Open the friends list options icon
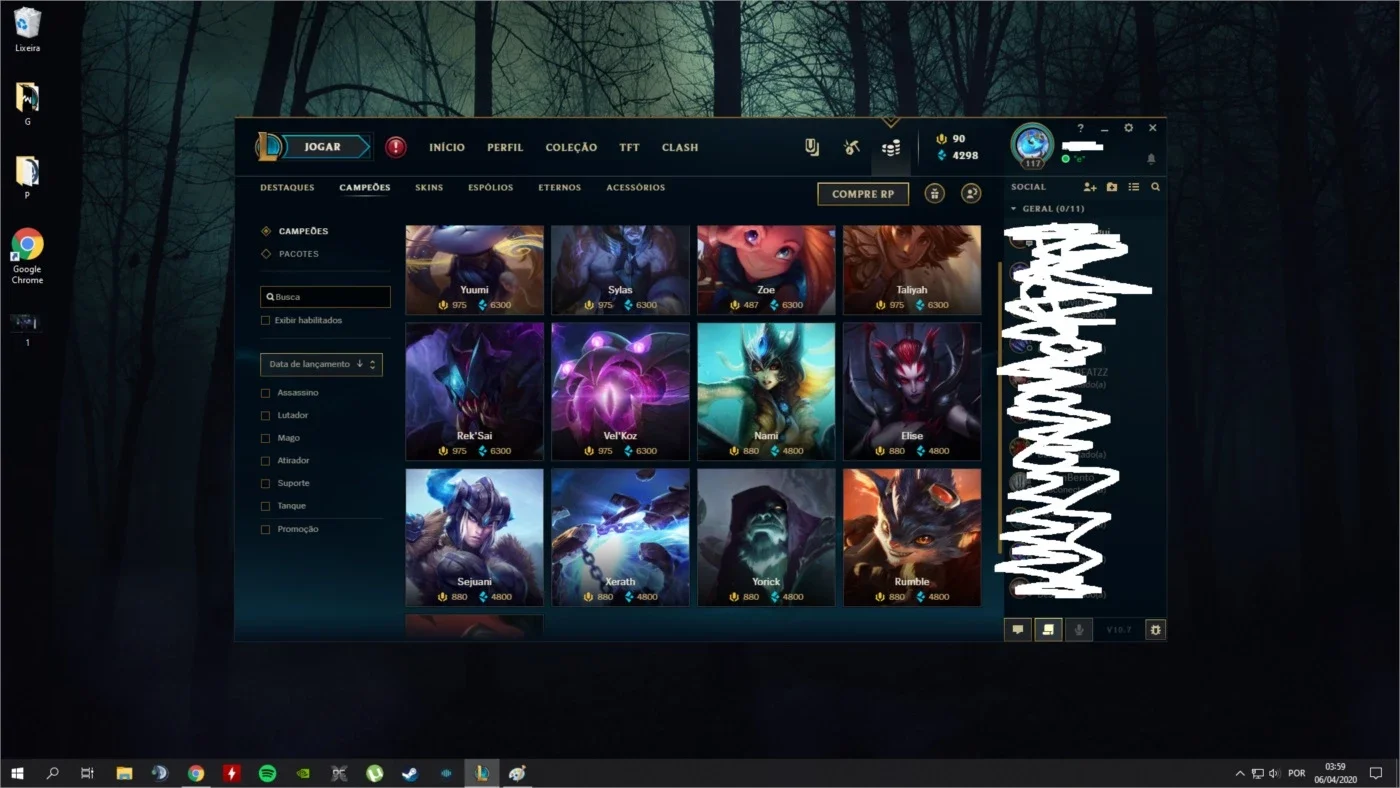 pos(1134,187)
